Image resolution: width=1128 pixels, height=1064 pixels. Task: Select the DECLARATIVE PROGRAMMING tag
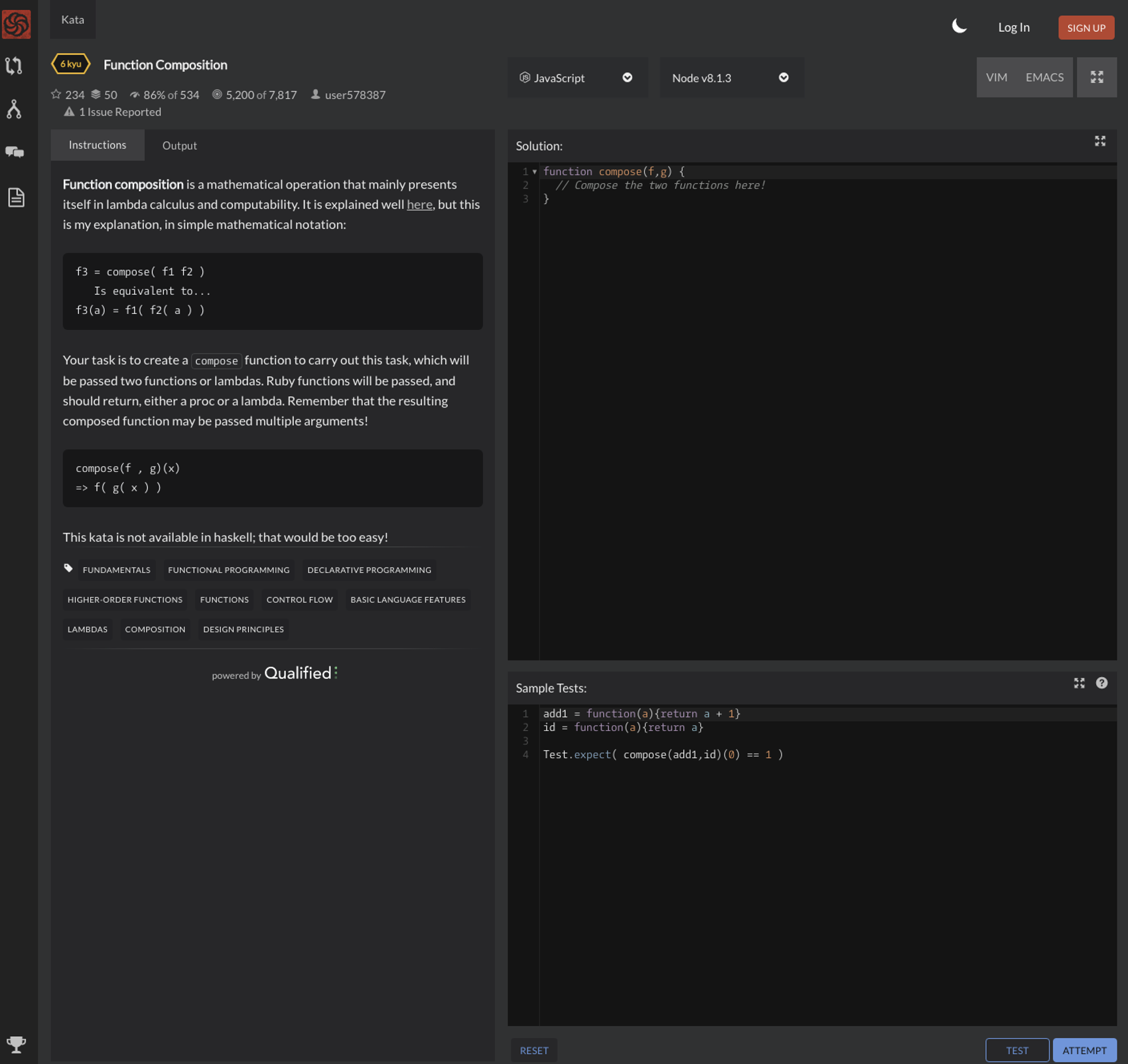tap(369, 570)
